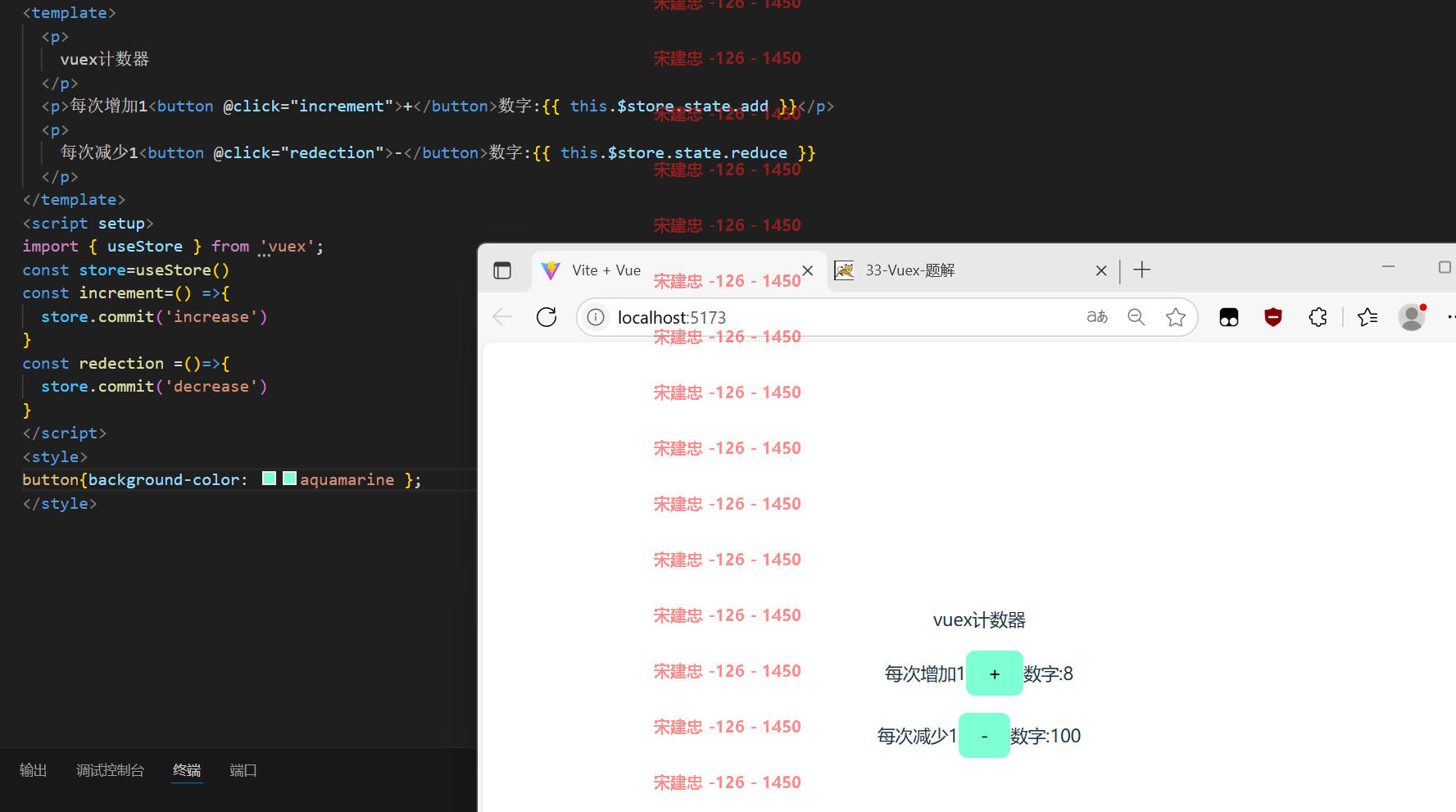1456x812 pixels.
Task: Click the <script setup> tag line
Action: (88, 224)
